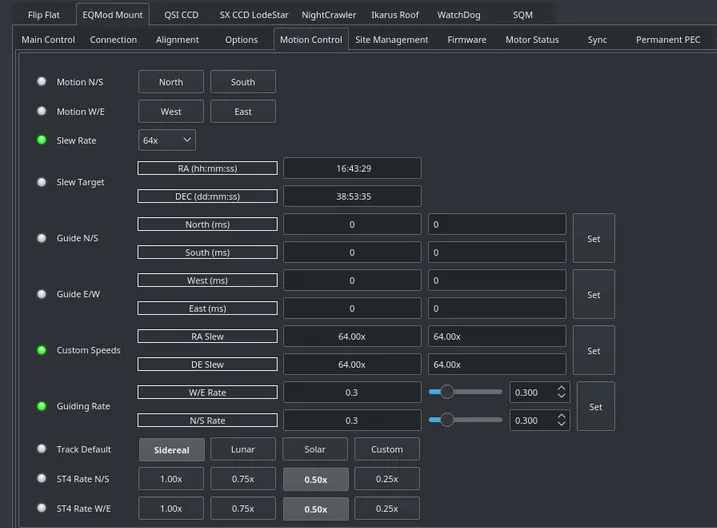Open the SQM device tab

[x=523, y=15]
